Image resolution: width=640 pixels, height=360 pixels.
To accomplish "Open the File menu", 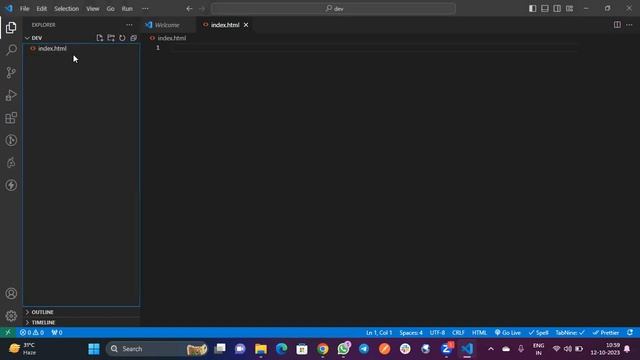I will (24, 9).
